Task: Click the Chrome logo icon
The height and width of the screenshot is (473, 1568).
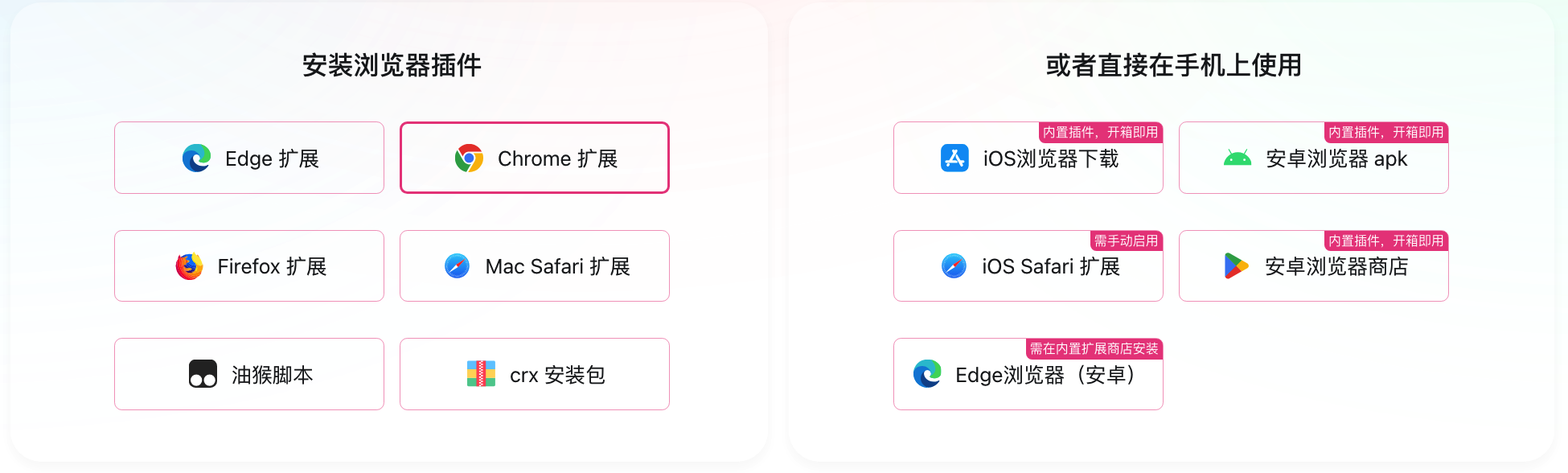Action: 469,158
